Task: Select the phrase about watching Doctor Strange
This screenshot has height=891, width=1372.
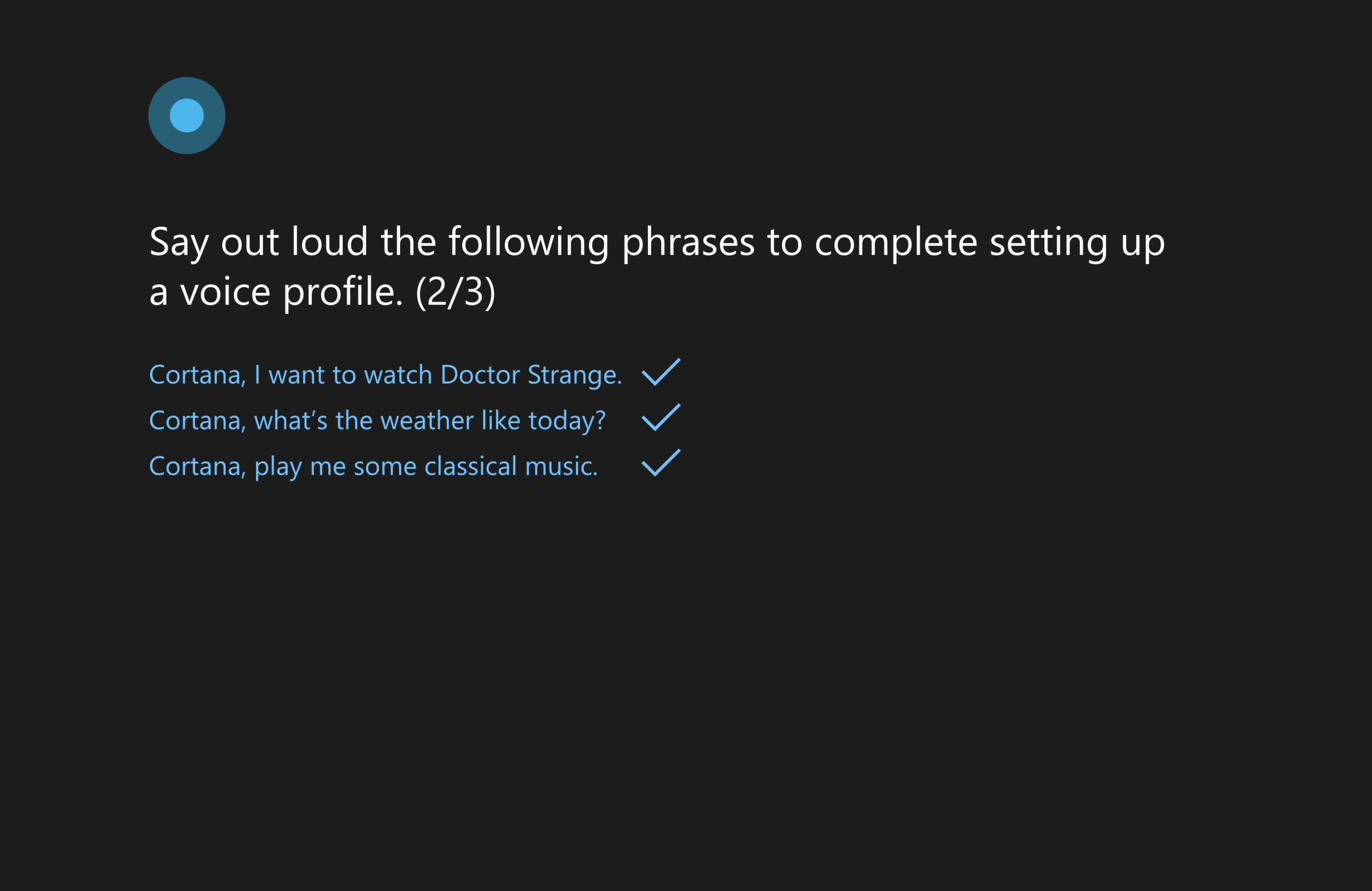Action: pos(385,375)
